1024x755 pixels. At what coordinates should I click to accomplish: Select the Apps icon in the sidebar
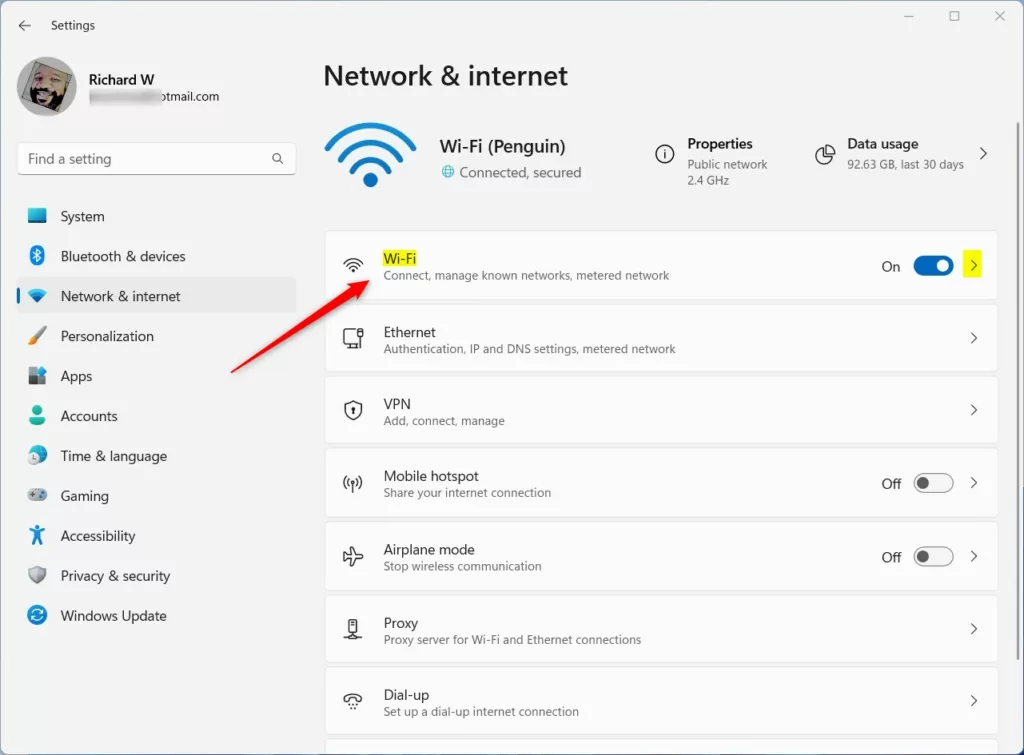tap(37, 376)
